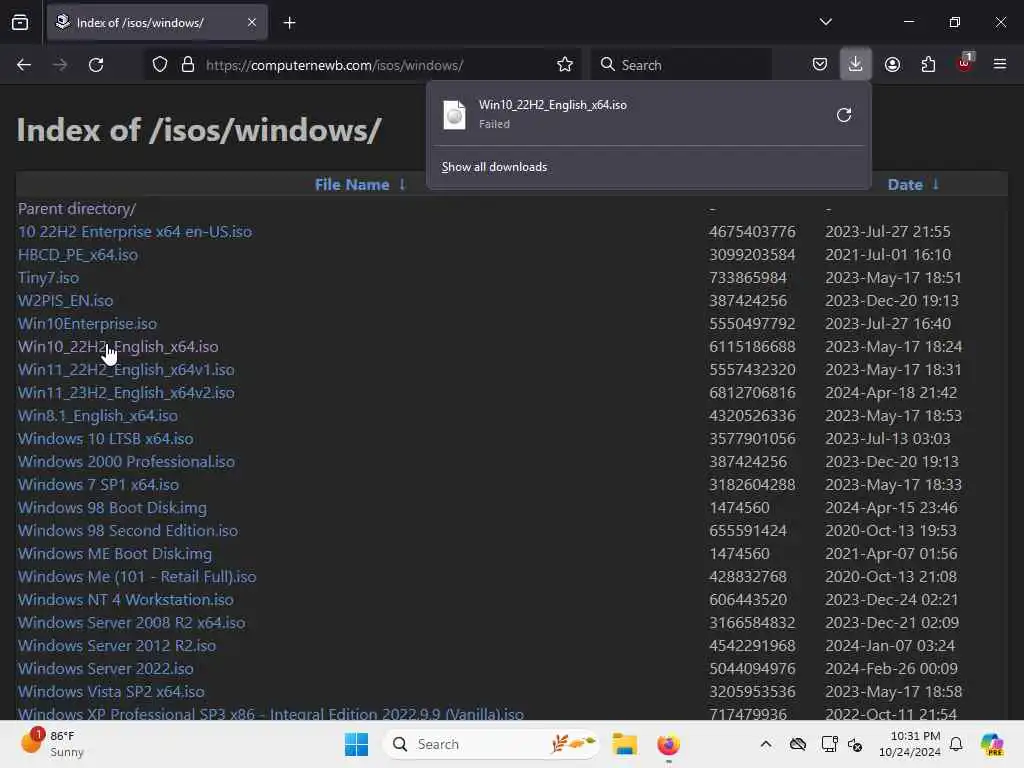Image resolution: width=1024 pixels, height=768 pixels.
Task: Open the Firefox hamburger application menu
Action: [x=1000, y=65]
